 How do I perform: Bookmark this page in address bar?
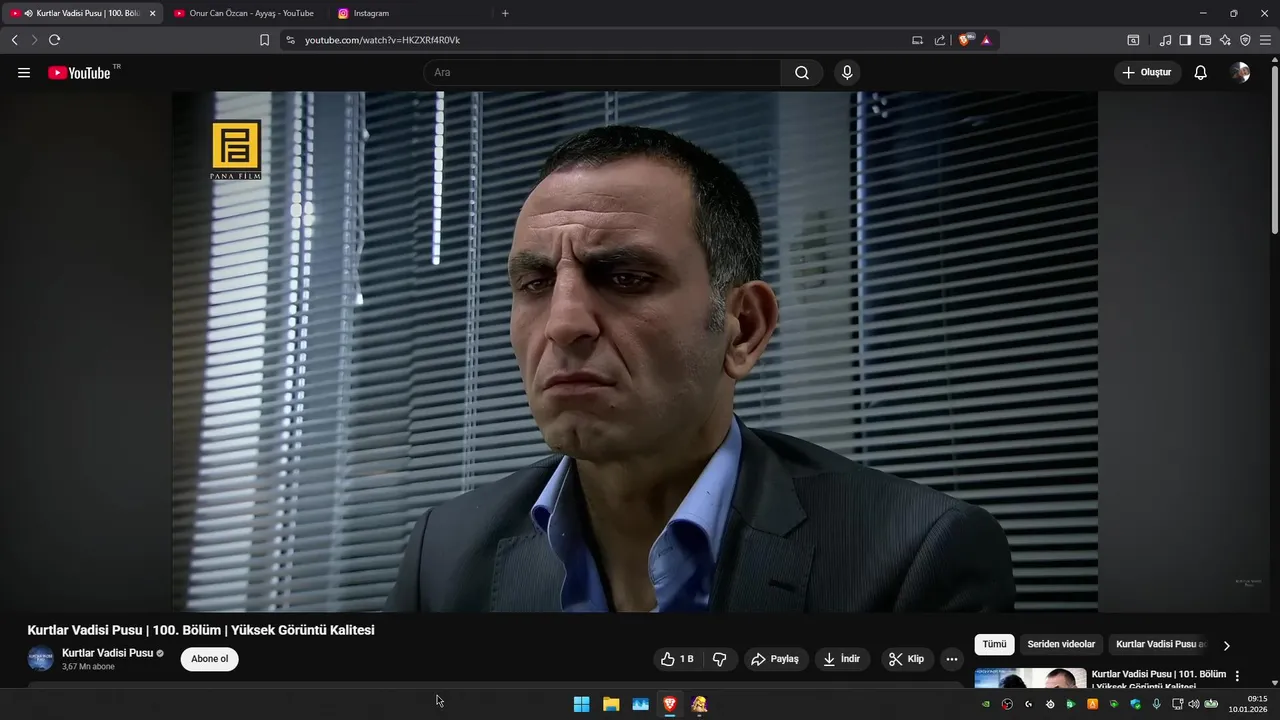point(264,40)
